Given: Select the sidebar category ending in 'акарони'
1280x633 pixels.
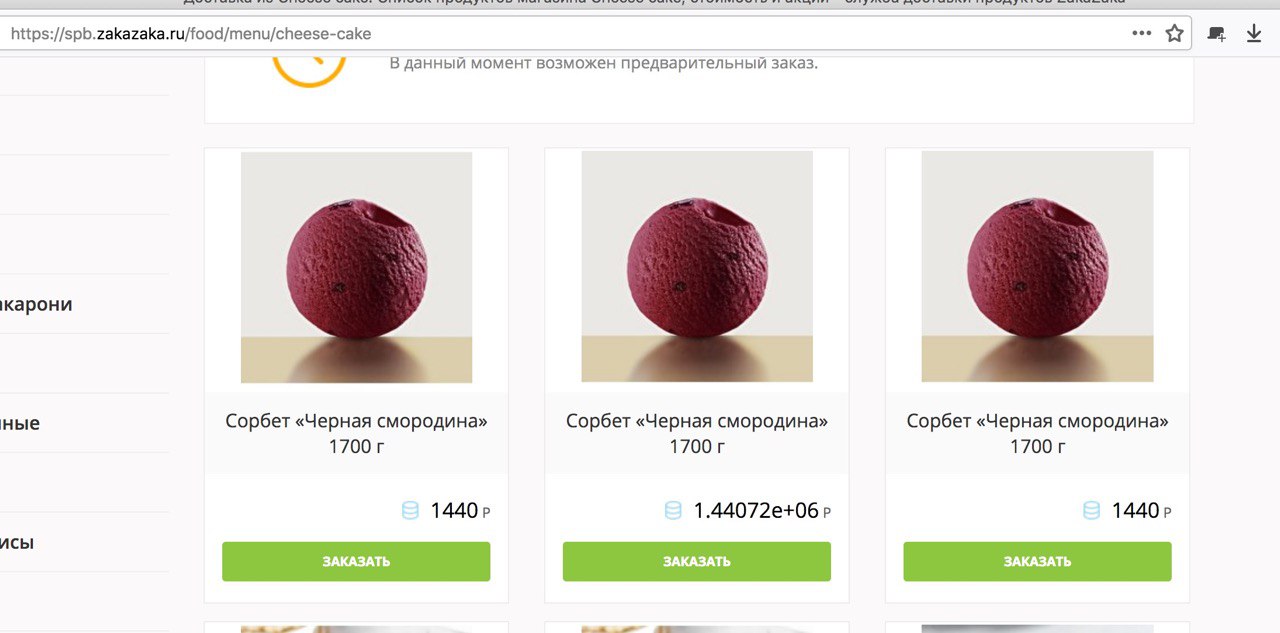Looking at the screenshot, I should (x=36, y=304).
